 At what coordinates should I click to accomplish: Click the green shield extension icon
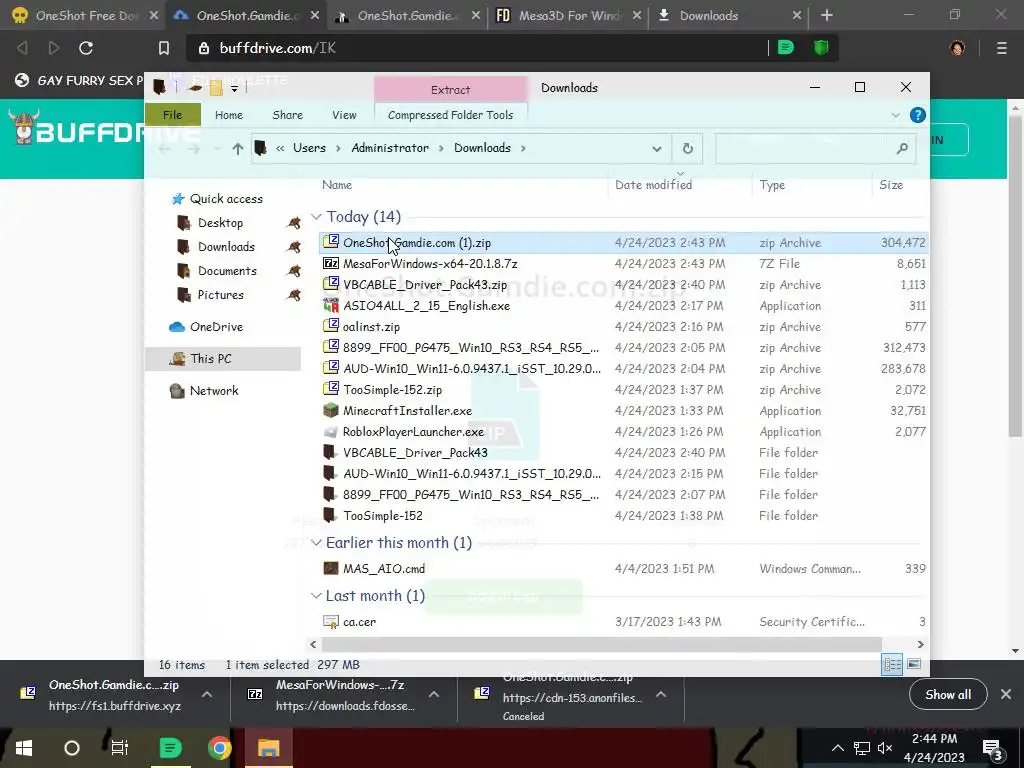coord(821,47)
